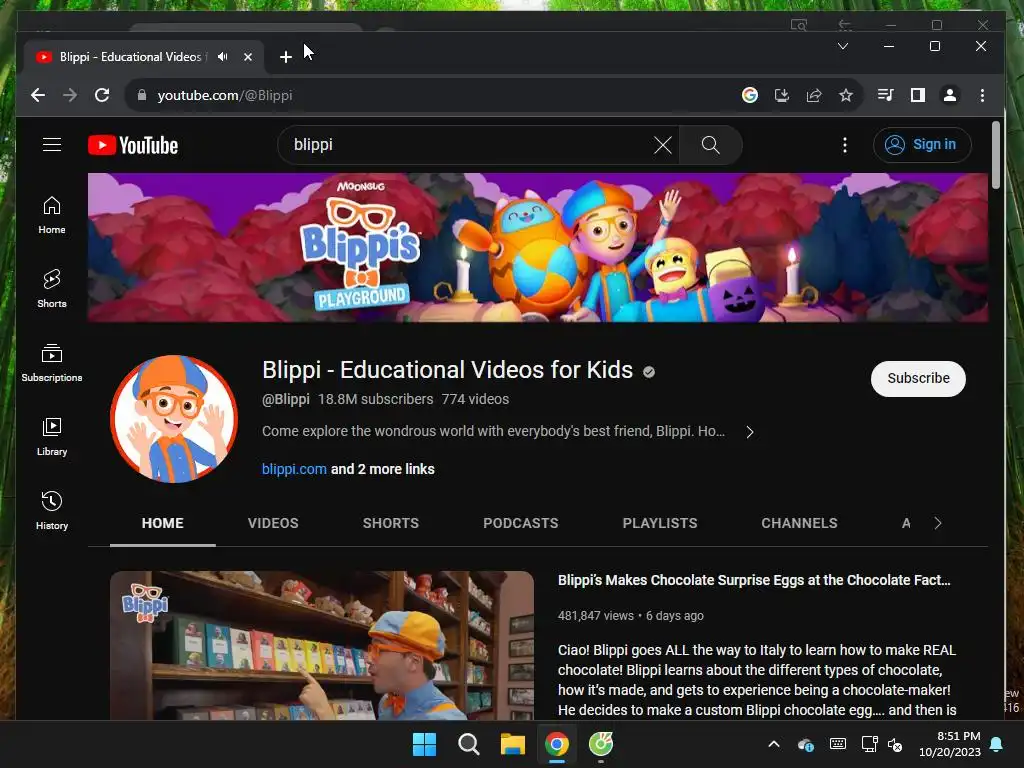The height and width of the screenshot is (768, 1024).
Task: Open Subscriptions in the sidebar
Action: pos(52,363)
